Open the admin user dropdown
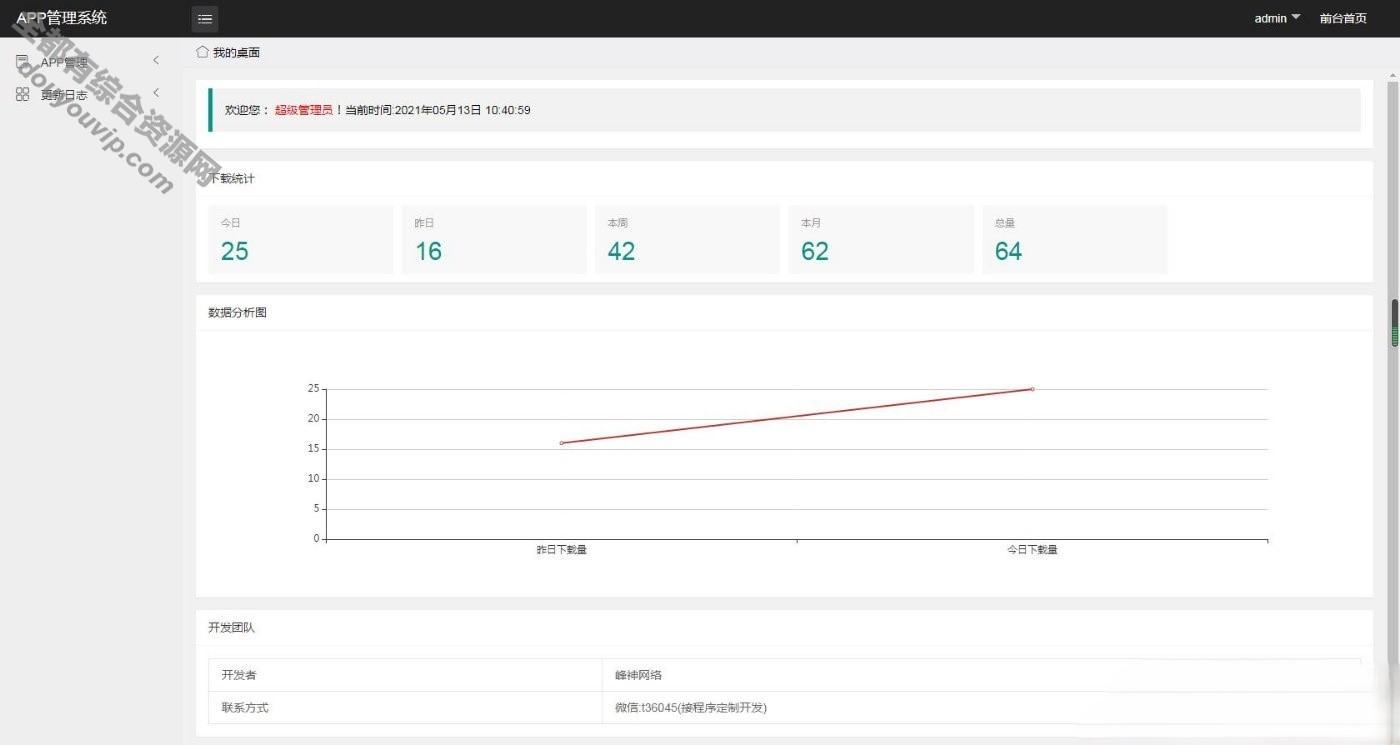Viewport: 1400px width, 745px height. pyautogui.click(x=1277, y=18)
